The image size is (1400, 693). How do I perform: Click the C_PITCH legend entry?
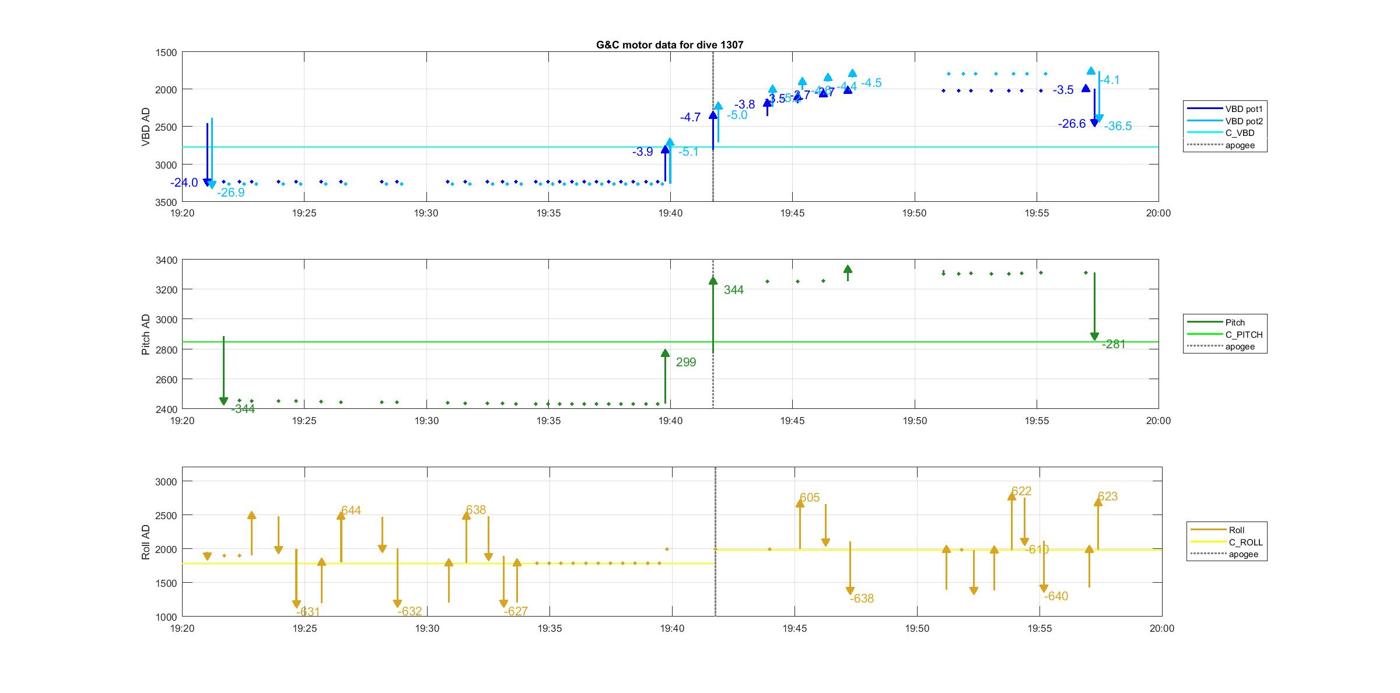[x=1243, y=335]
